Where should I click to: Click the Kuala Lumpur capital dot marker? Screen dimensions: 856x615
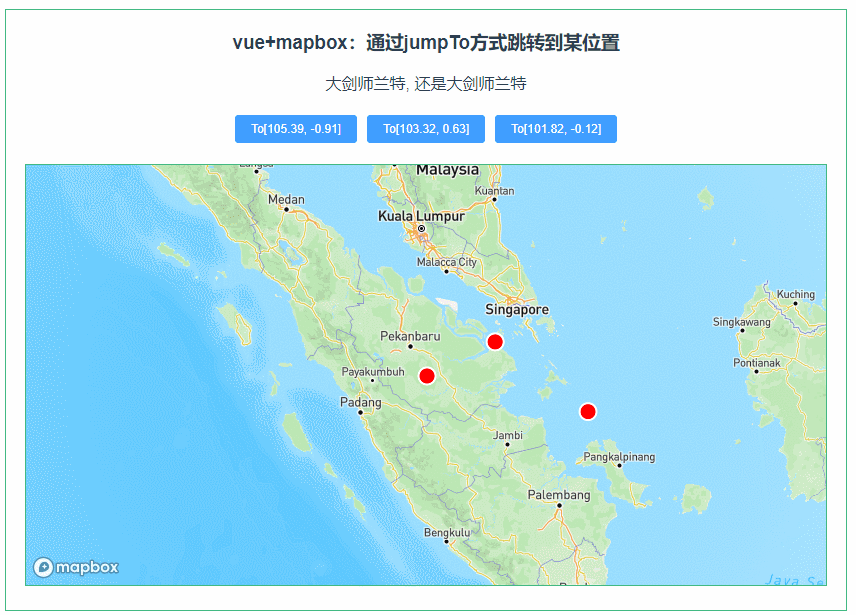[421, 229]
